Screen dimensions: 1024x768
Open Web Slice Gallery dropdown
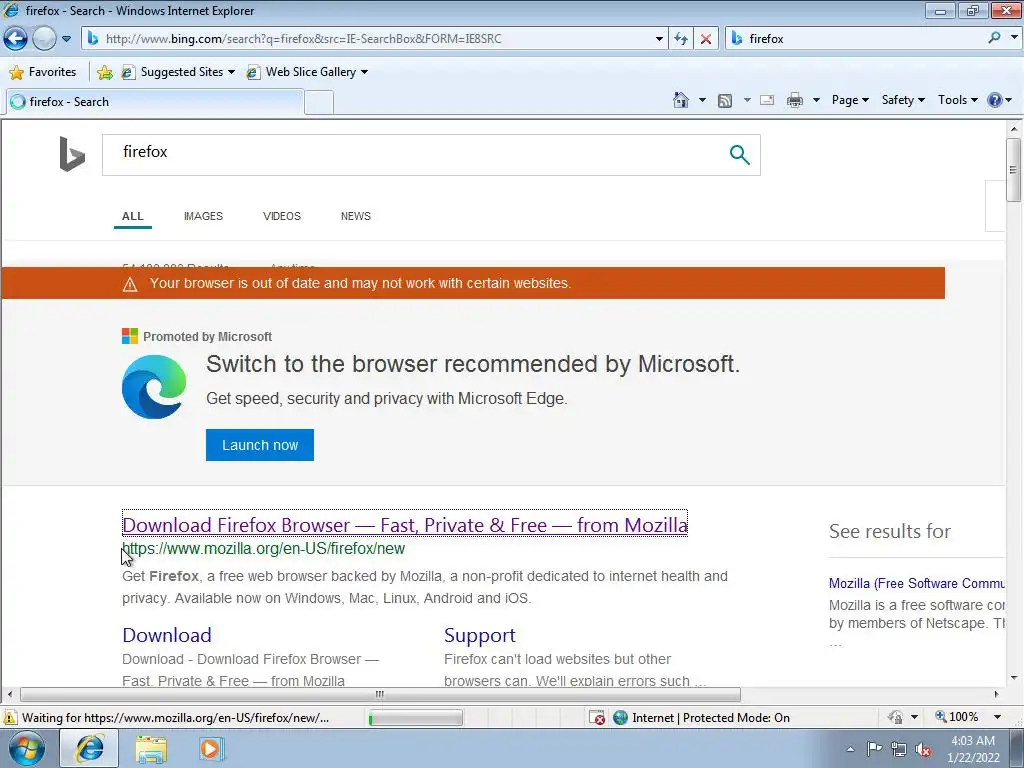(x=307, y=72)
